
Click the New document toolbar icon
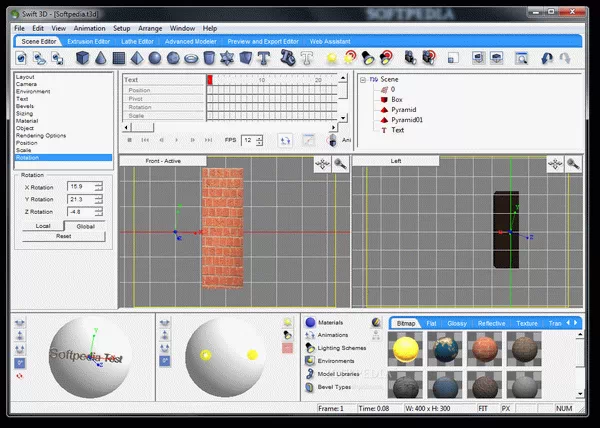click(x=21, y=58)
